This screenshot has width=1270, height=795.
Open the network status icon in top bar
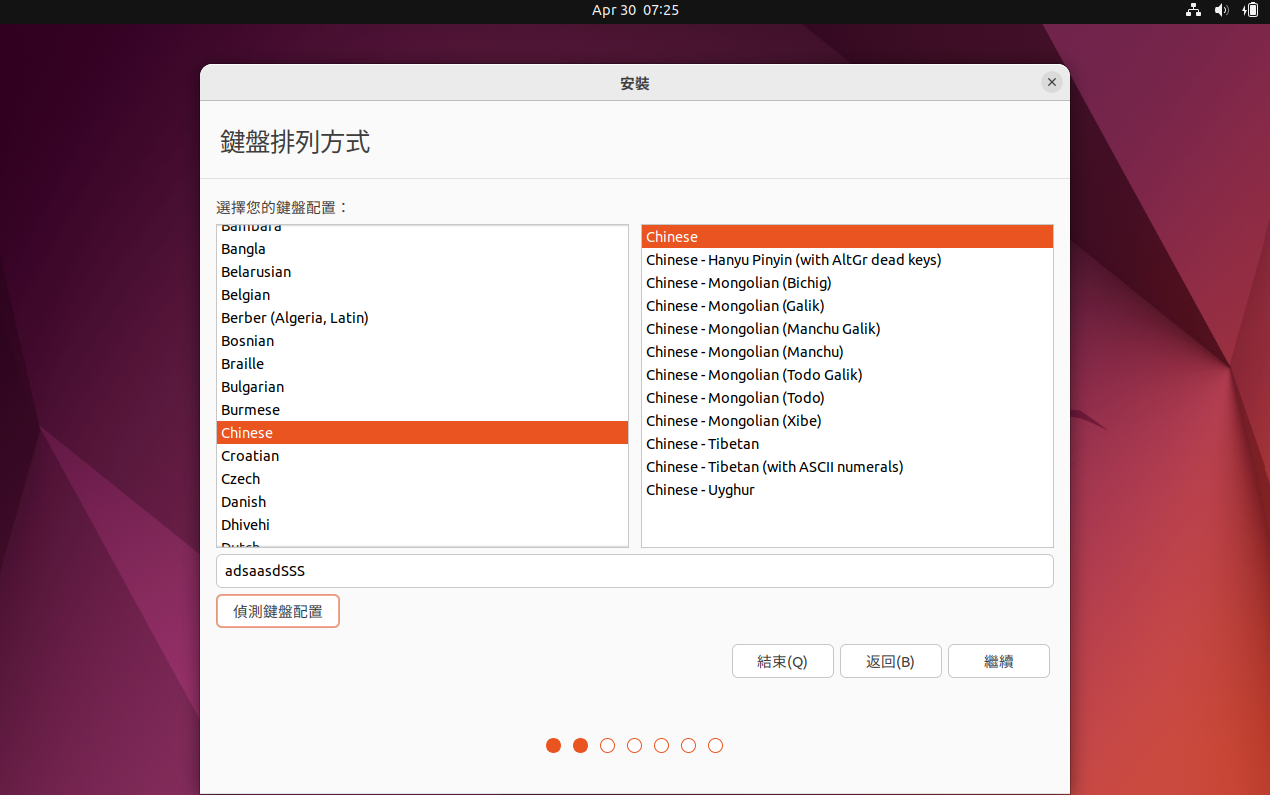[x=1193, y=10]
